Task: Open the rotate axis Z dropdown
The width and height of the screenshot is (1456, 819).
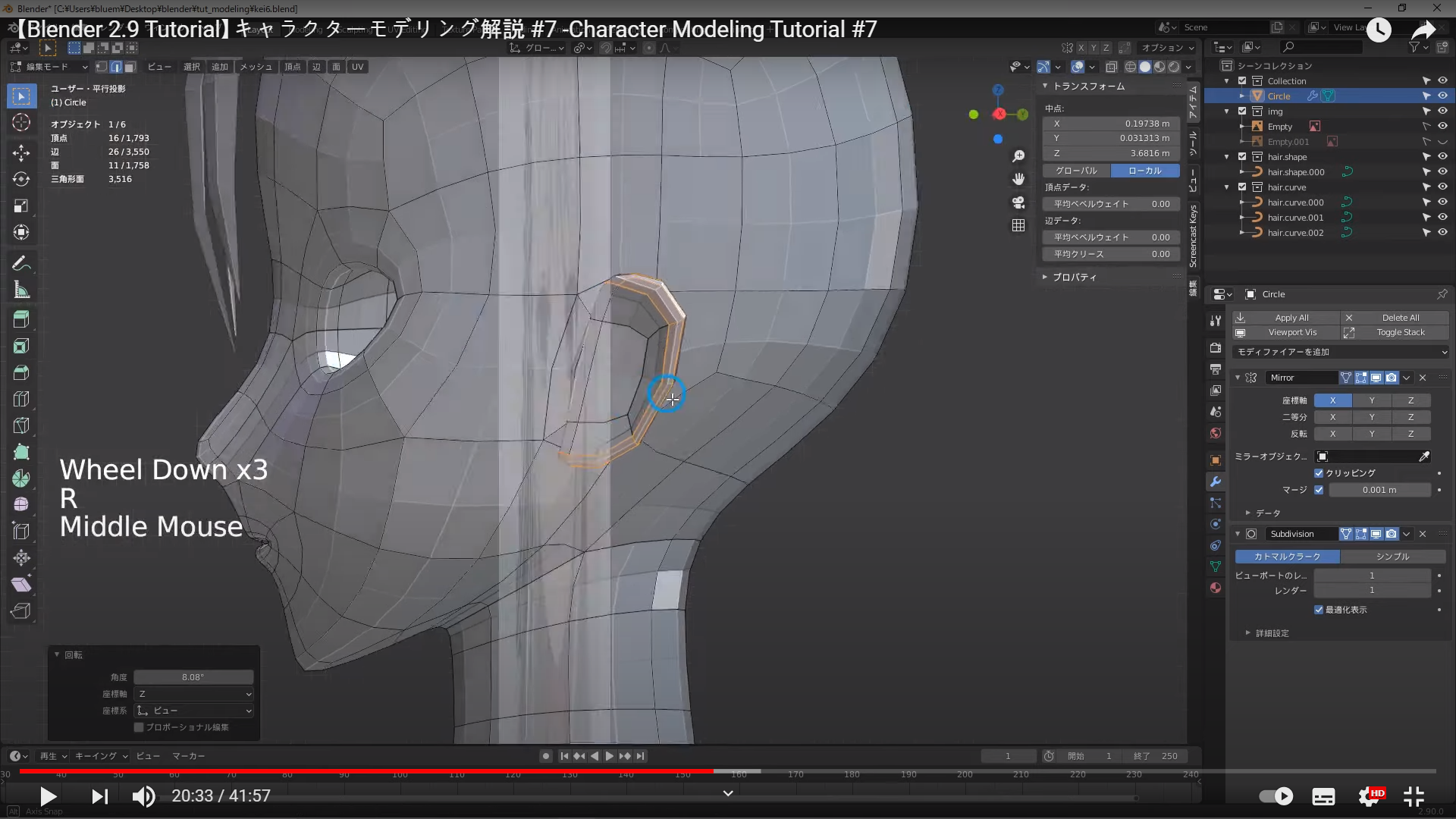Action: click(194, 694)
